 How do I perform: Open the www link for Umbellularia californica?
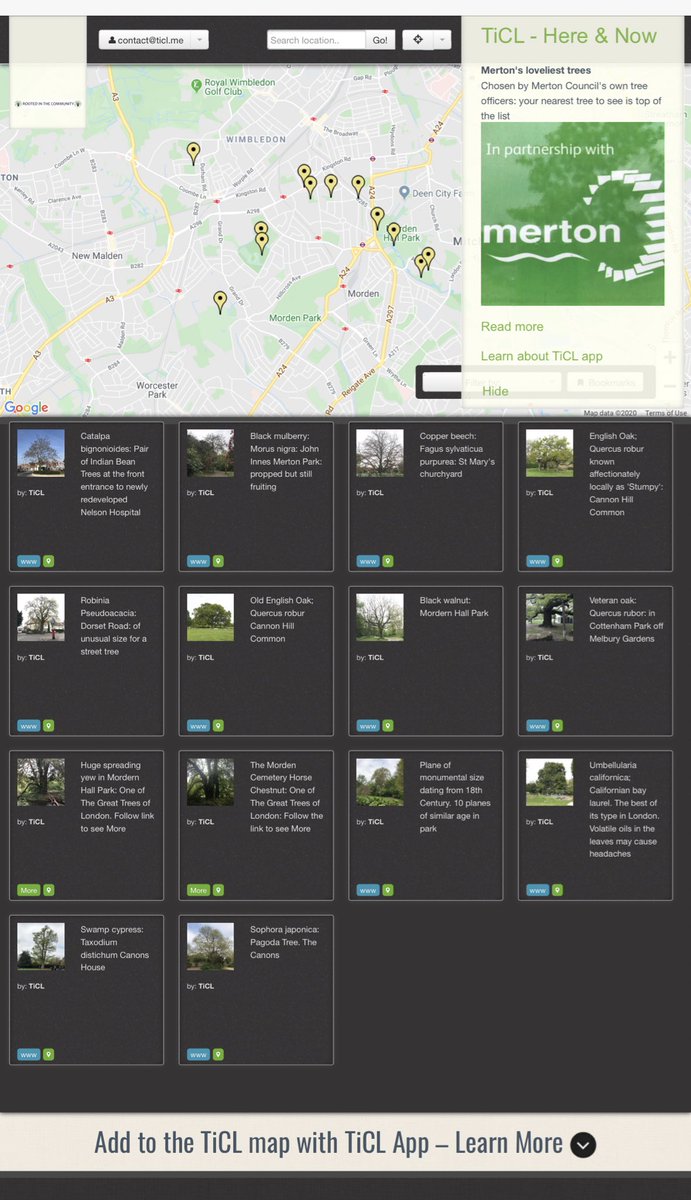pyautogui.click(x=538, y=890)
